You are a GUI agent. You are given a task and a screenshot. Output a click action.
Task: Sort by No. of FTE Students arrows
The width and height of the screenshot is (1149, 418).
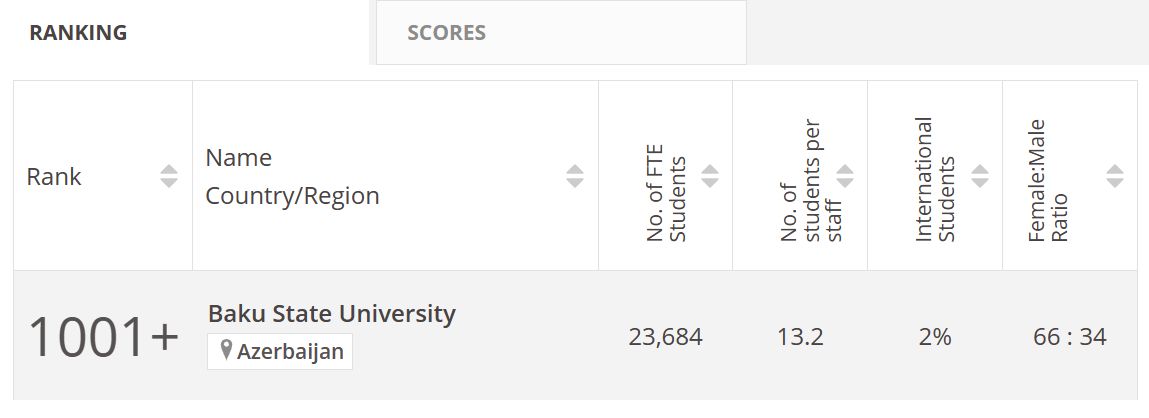pyautogui.click(x=710, y=177)
